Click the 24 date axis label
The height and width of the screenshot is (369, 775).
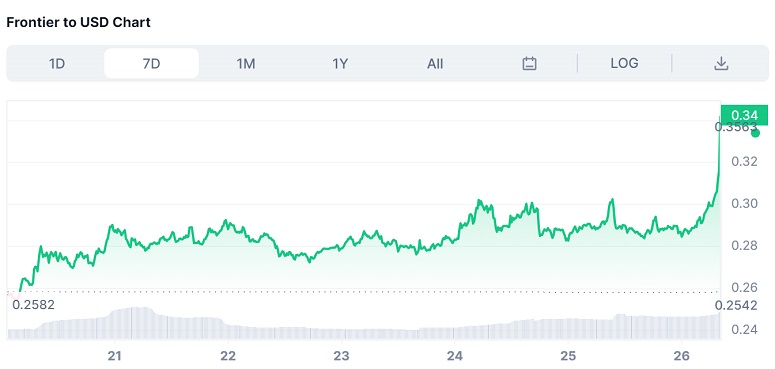pos(455,356)
